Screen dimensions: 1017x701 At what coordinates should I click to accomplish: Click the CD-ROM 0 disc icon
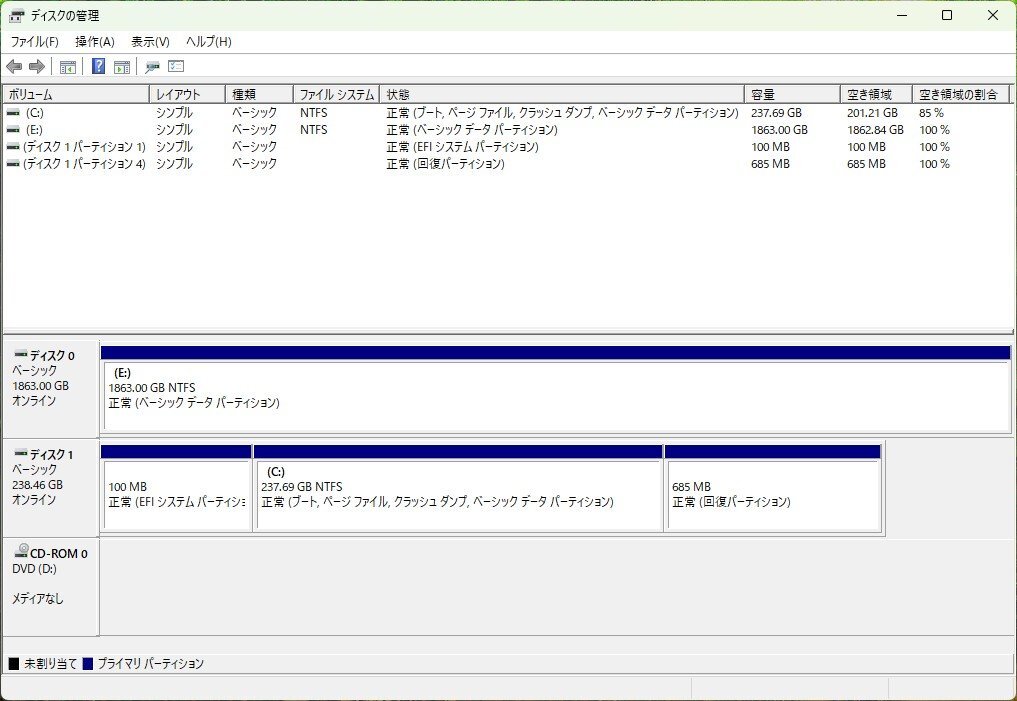[x=21, y=551]
